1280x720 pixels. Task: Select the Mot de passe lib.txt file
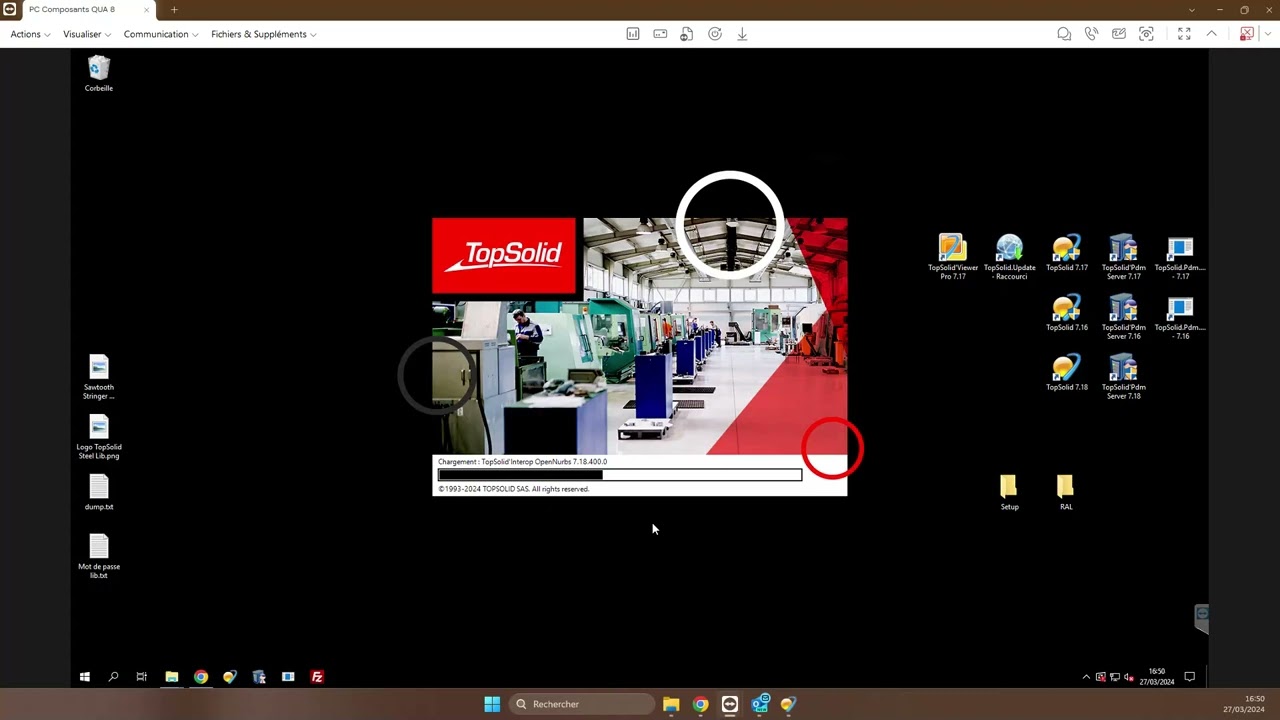tap(99, 556)
